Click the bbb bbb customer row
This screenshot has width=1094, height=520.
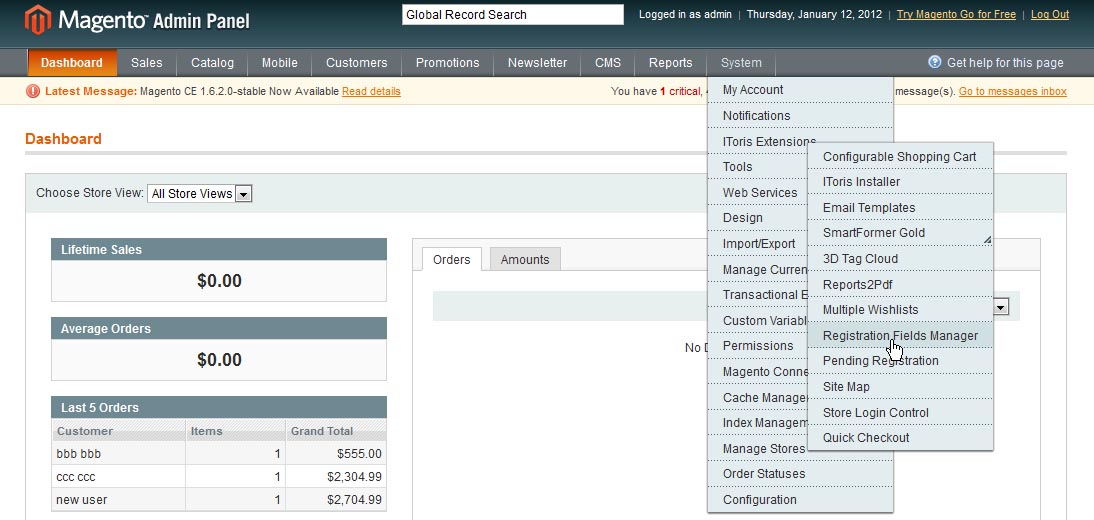tap(219, 454)
